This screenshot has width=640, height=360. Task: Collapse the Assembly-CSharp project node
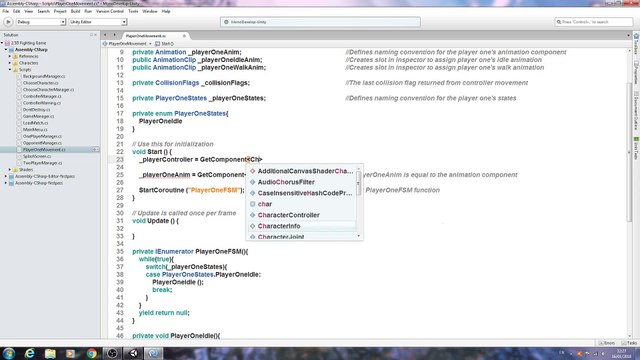click(6, 50)
